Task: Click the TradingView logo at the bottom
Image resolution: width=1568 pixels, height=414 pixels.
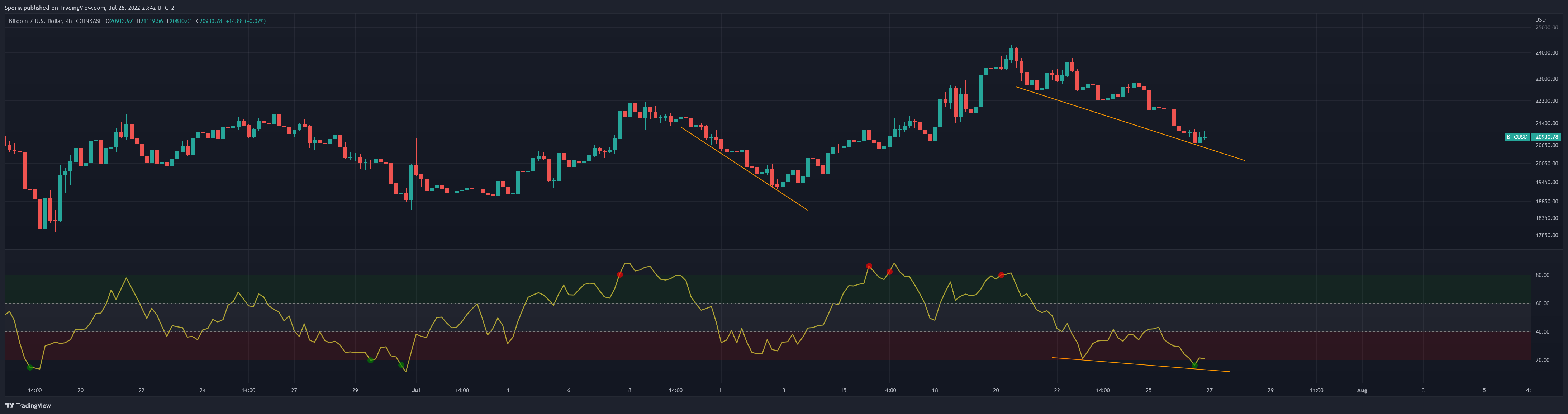Action: pos(28,405)
